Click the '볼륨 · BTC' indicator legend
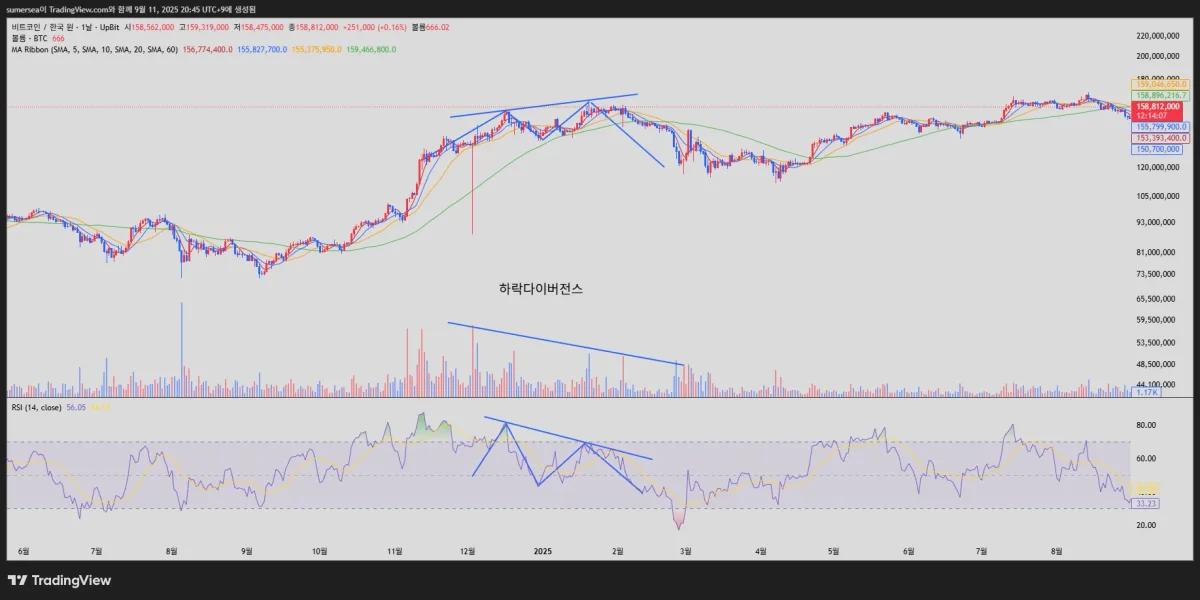 click(29, 38)
